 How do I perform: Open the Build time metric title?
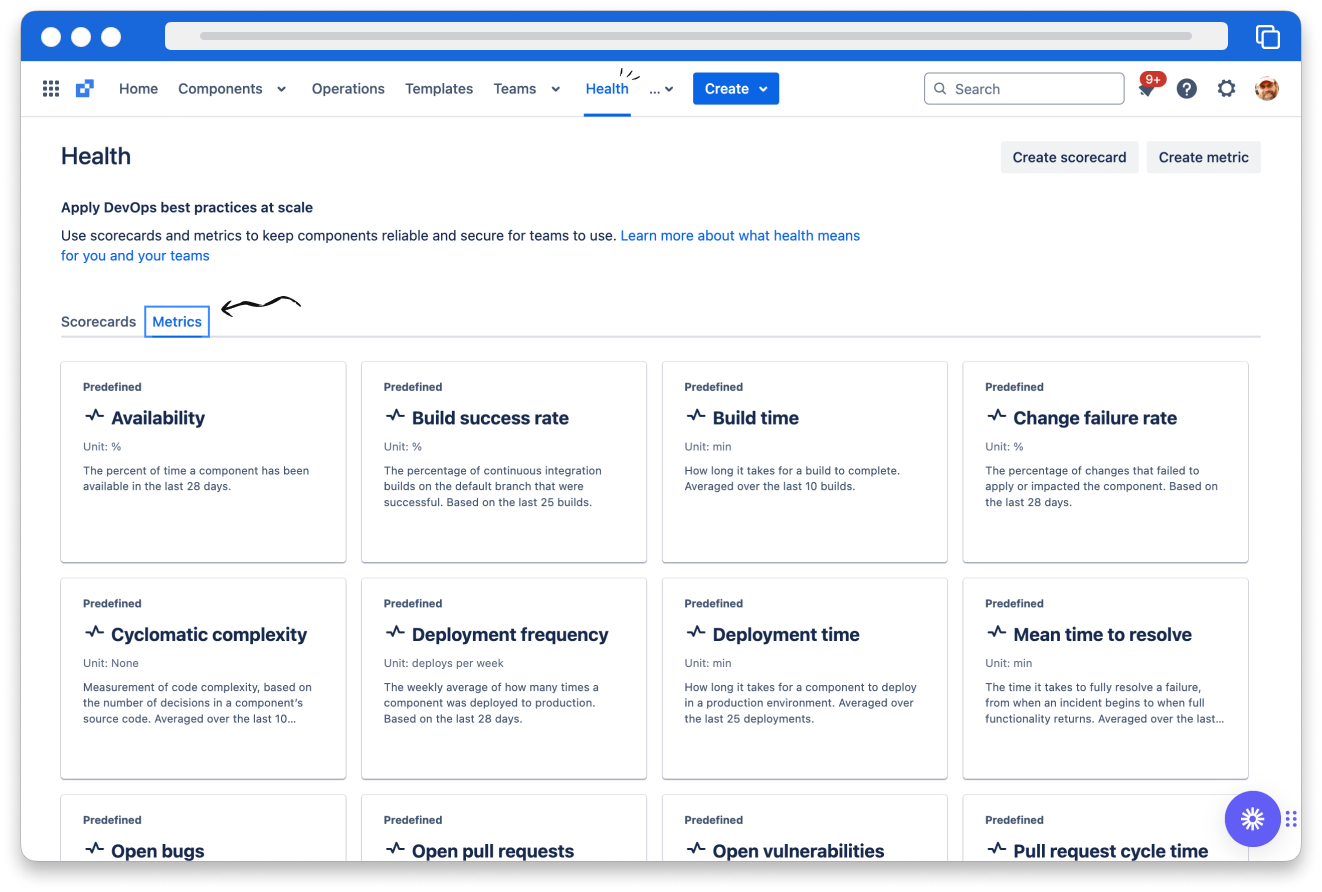coord(756,418)
